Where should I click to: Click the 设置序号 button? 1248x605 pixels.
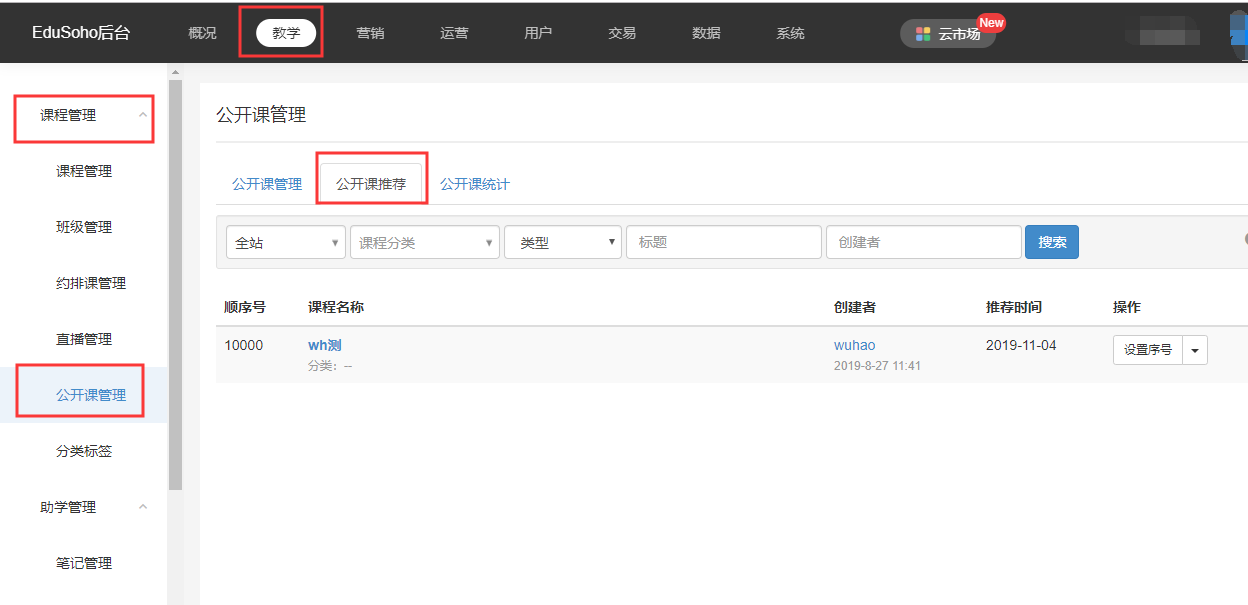(x=1147, y=350)
